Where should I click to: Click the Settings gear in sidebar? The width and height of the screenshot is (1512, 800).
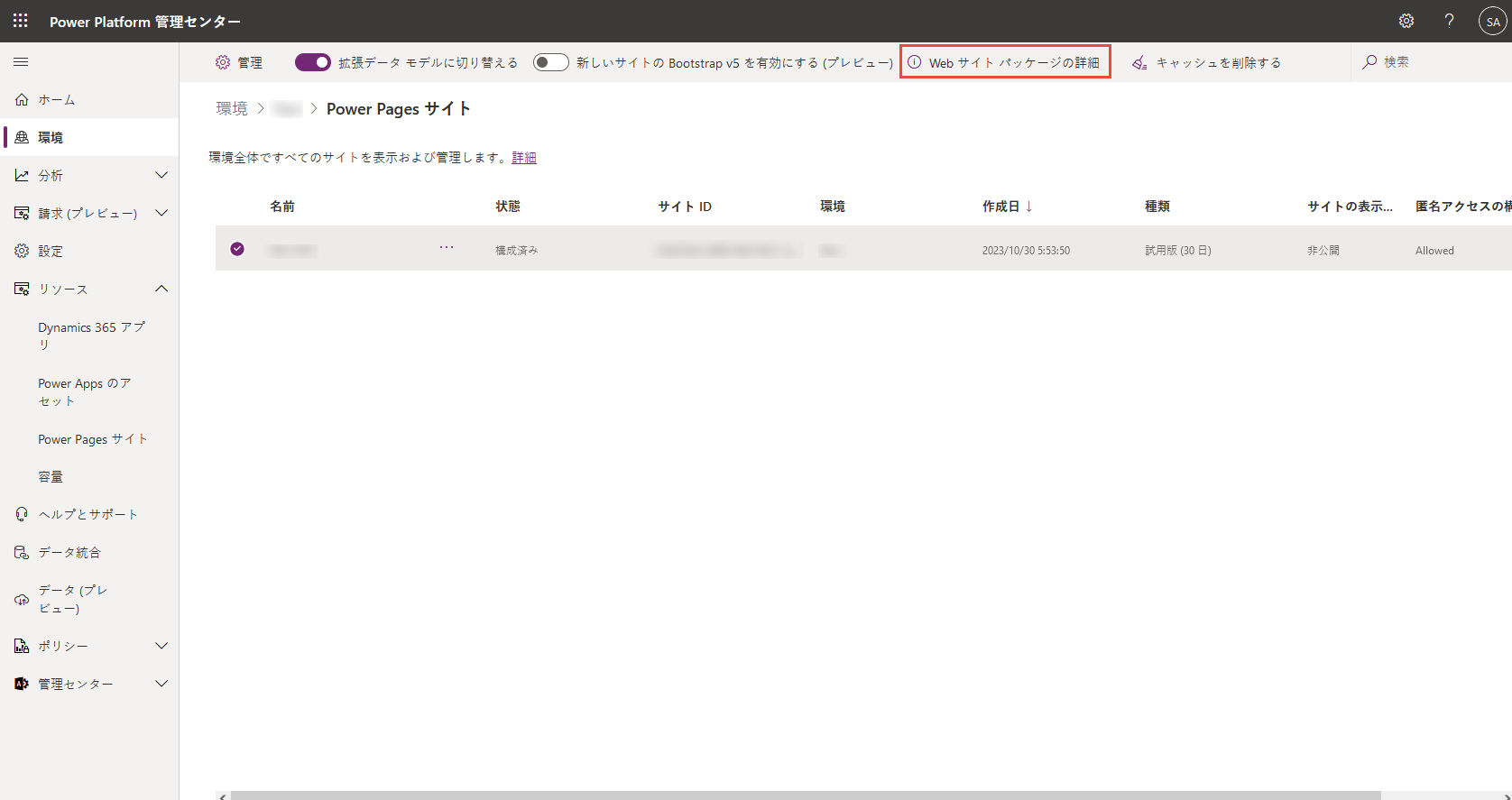point(22,252)
